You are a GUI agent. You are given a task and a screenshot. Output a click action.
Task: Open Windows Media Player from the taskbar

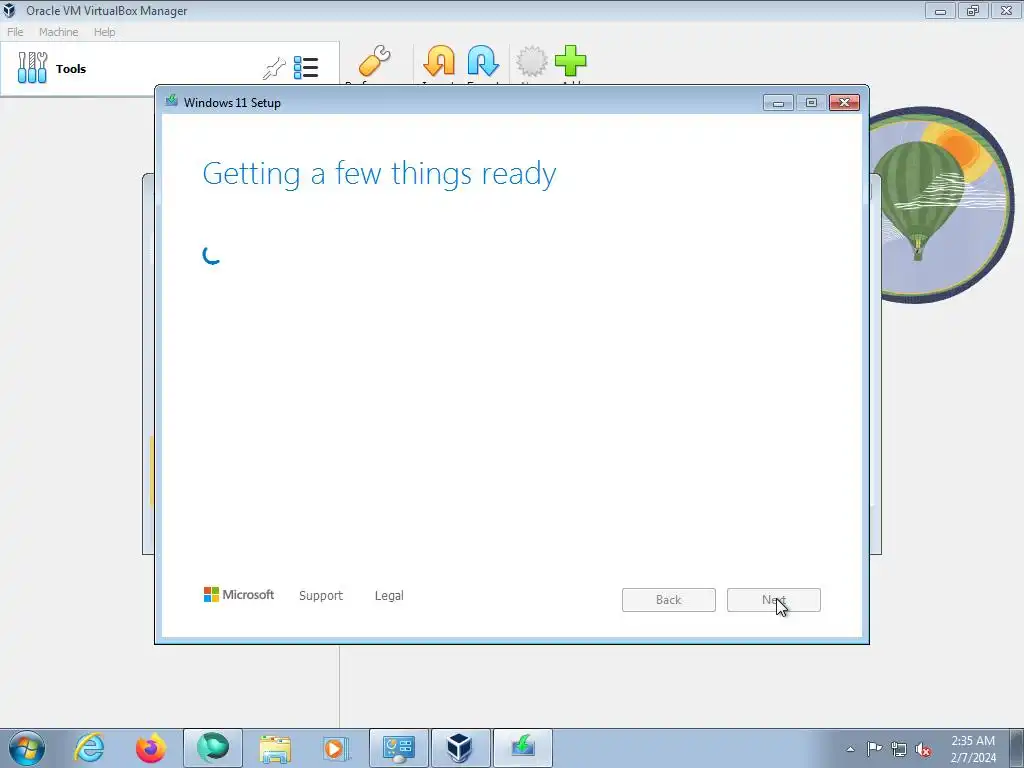pyautogui.click(x=337, y=748)
